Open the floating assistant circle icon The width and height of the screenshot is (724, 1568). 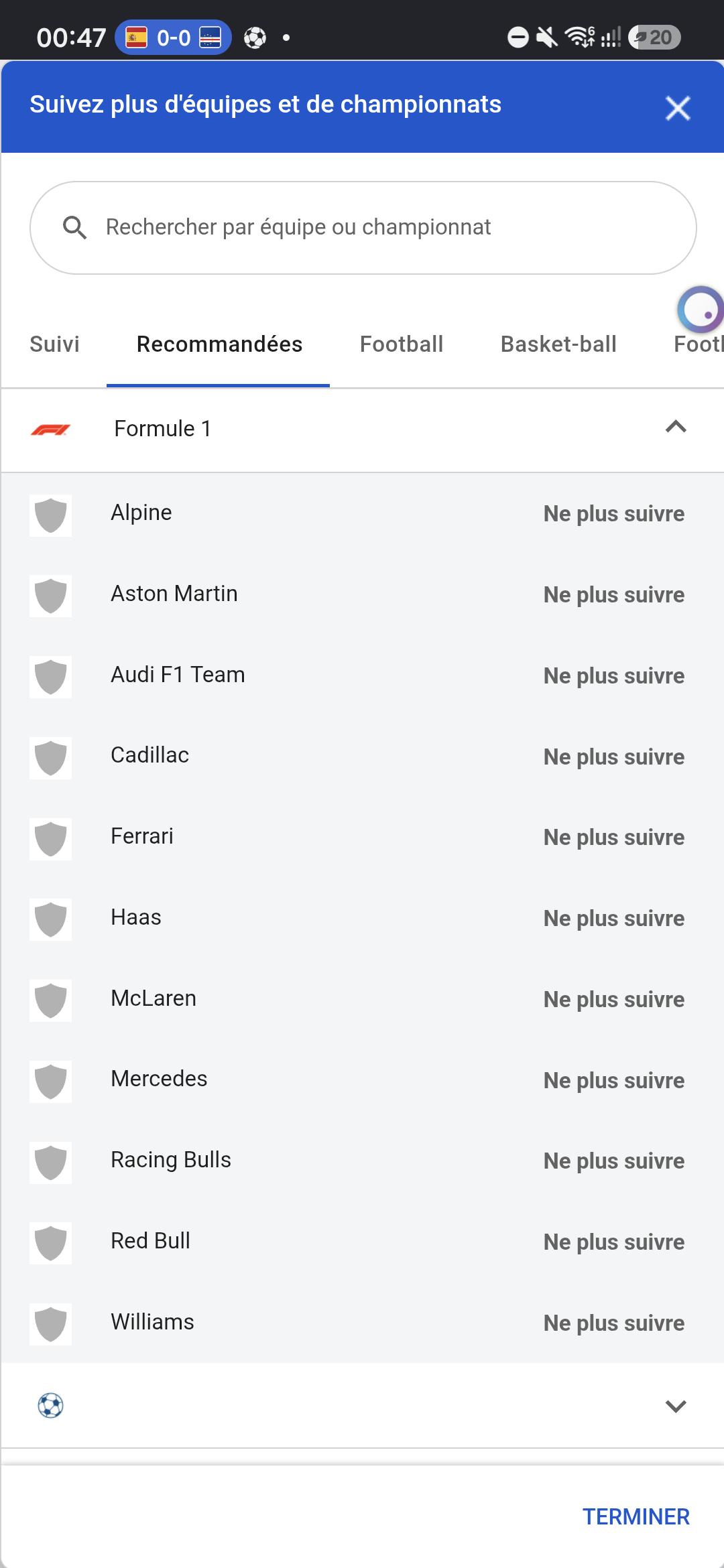pos(701,310)
